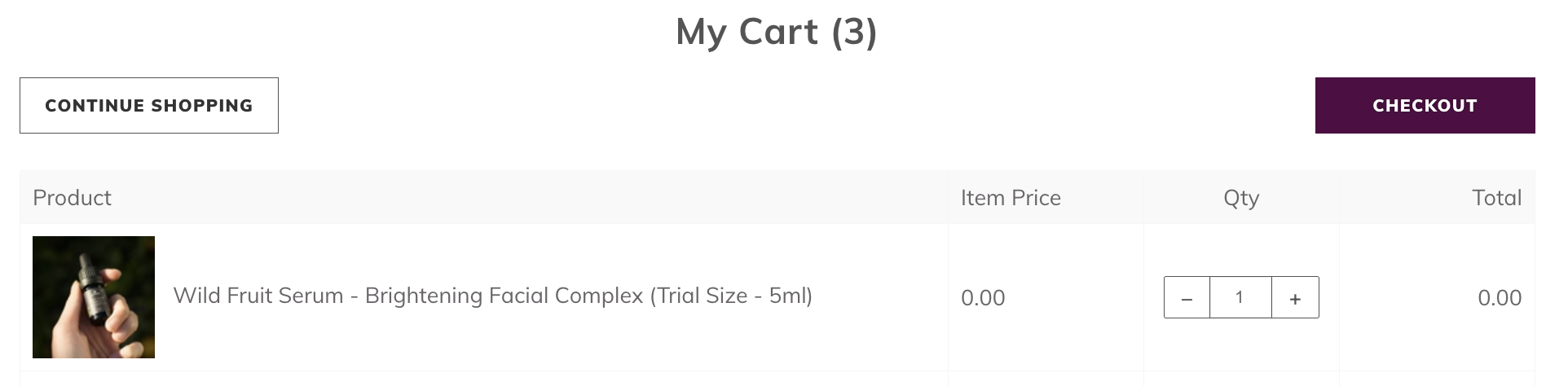Click the 0.00 value under Total
The width and height of the screenshot is (1568, 386).
click(1500, 298)
